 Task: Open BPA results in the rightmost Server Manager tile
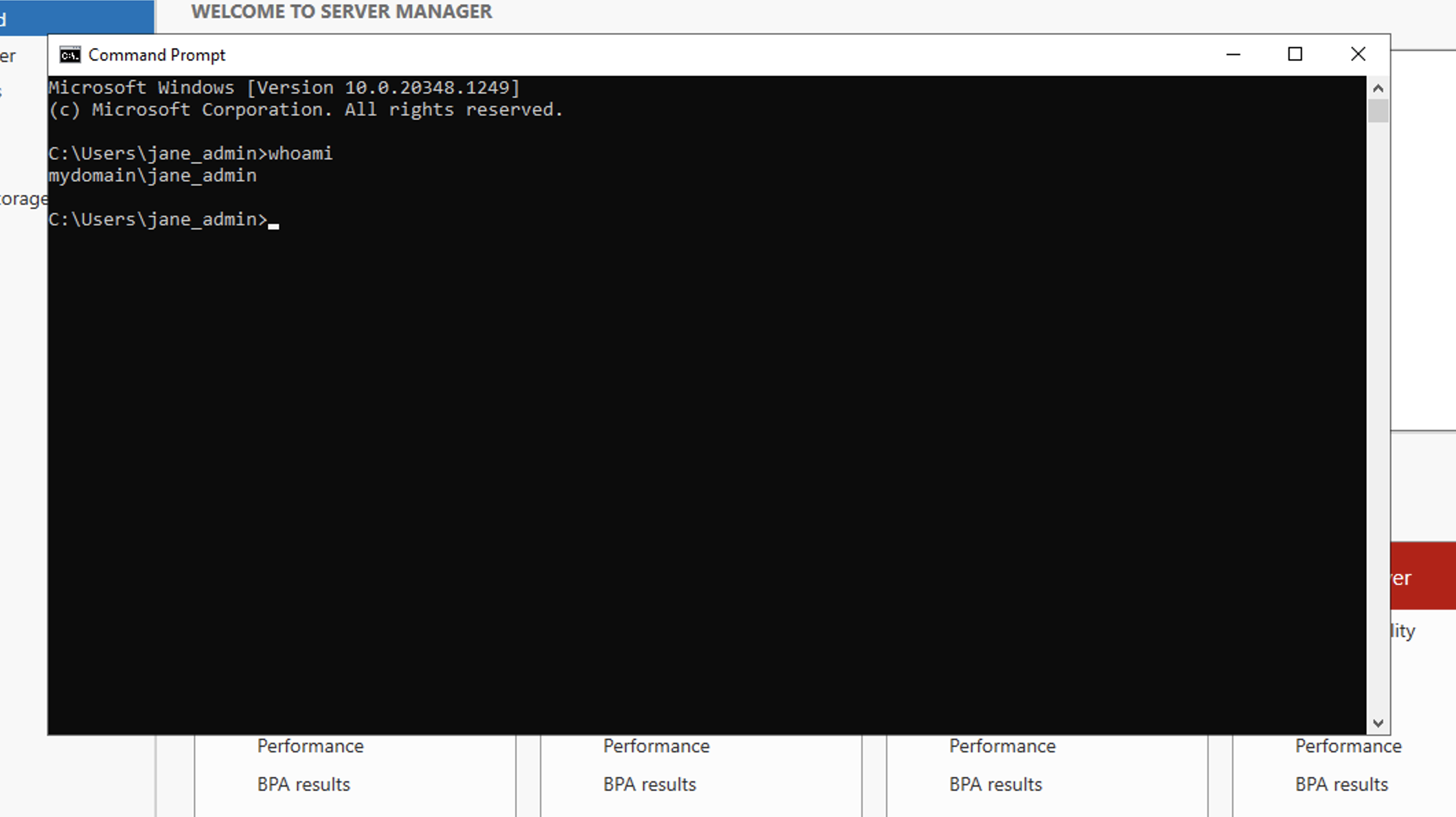pos(1342,785)
